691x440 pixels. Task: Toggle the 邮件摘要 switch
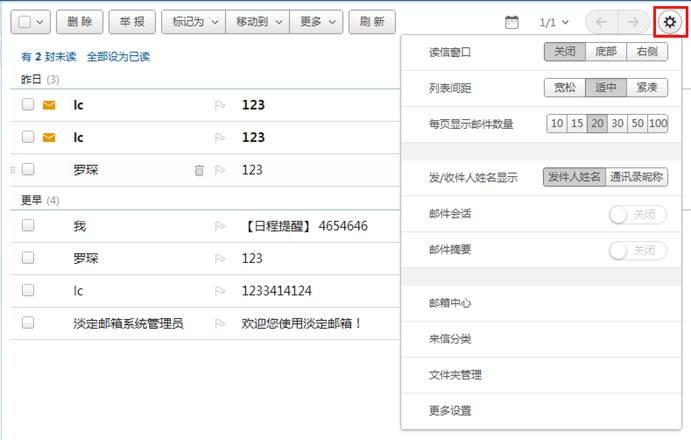[x=637, y=251]
